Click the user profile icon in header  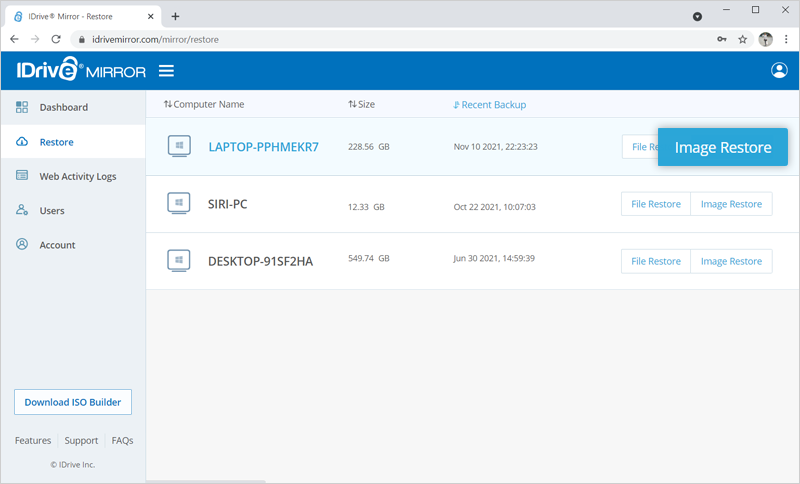click(779, 70)
